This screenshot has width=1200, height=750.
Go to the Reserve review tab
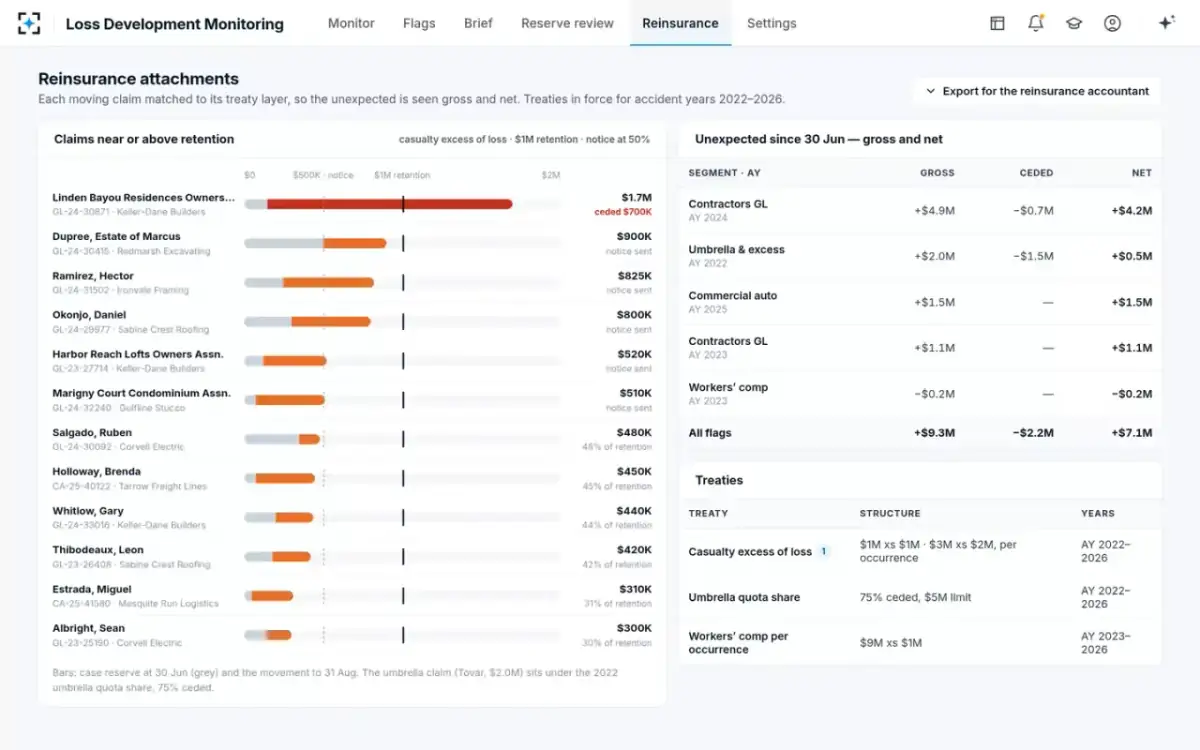[x=567, y=23]
